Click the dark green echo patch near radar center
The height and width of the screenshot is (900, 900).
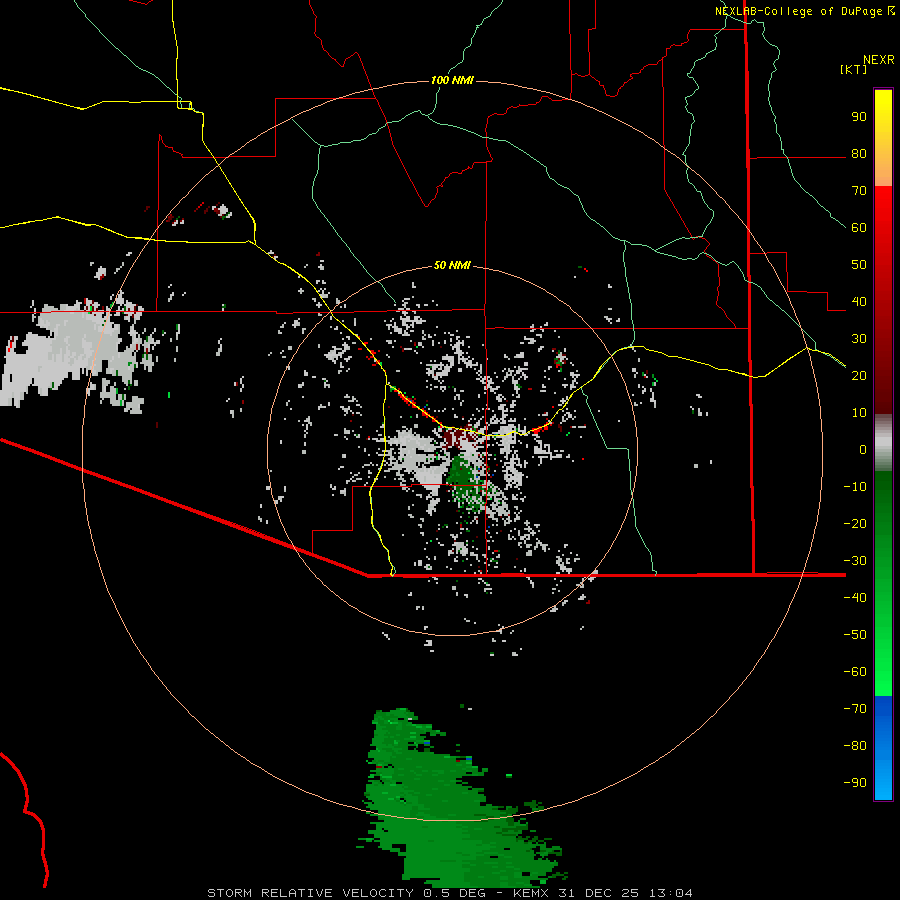(464, 479)
